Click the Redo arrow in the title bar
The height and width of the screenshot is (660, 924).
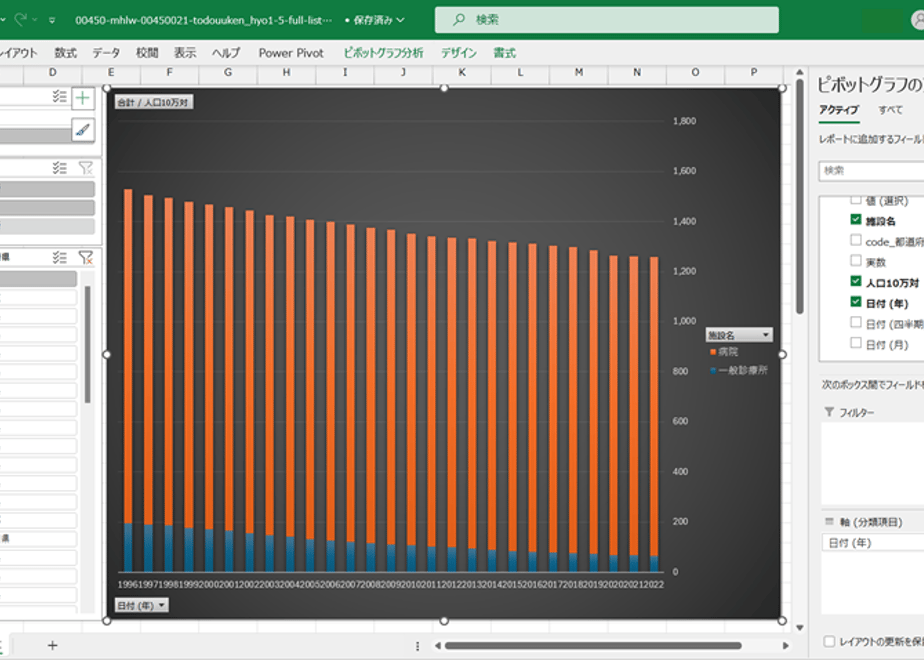coord(21,19)
